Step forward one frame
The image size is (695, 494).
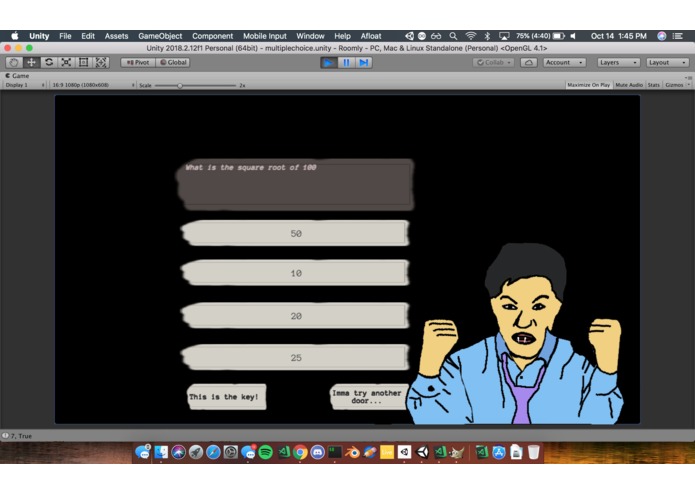(x=363, y=62)
